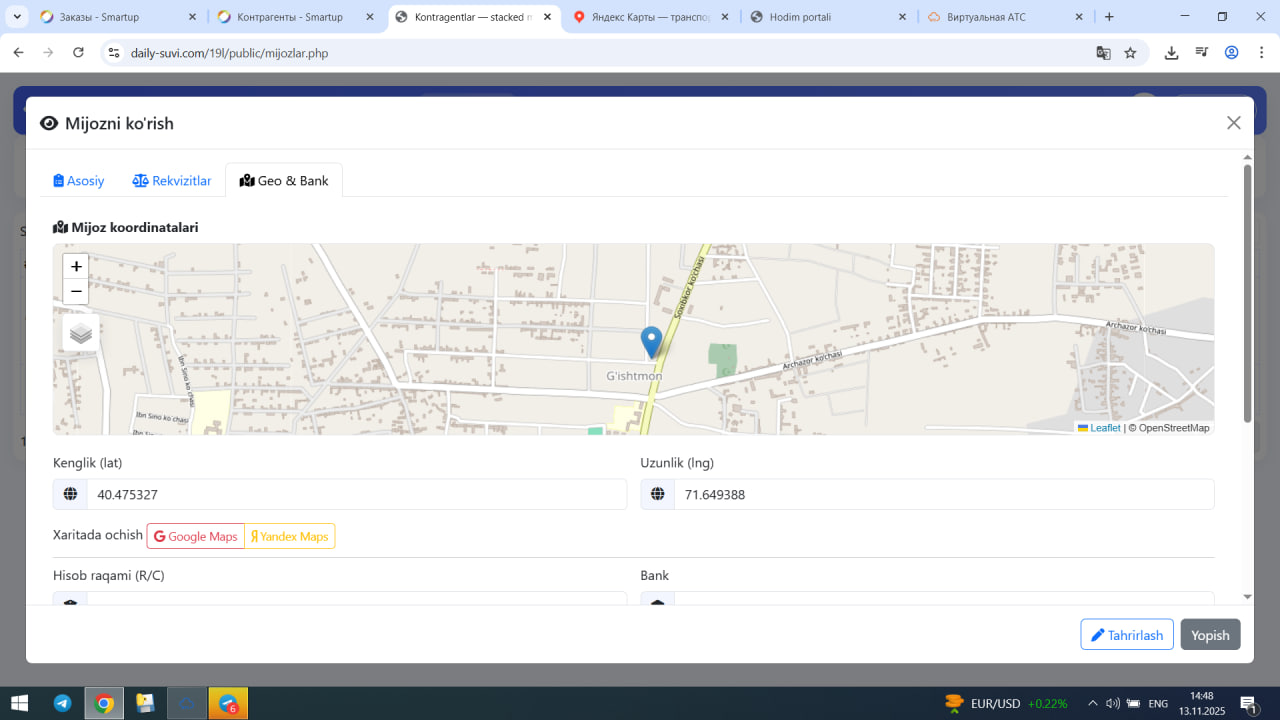Open location in Yandex Maps
The image size is (1280, 720).
coord(290,536)
